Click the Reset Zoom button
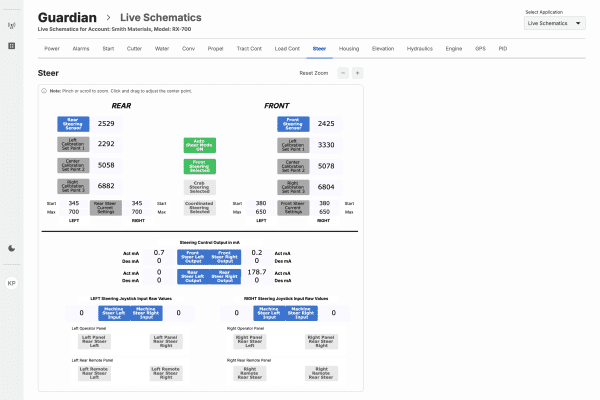This screenshot has height=400, width=600. (314, 73)
